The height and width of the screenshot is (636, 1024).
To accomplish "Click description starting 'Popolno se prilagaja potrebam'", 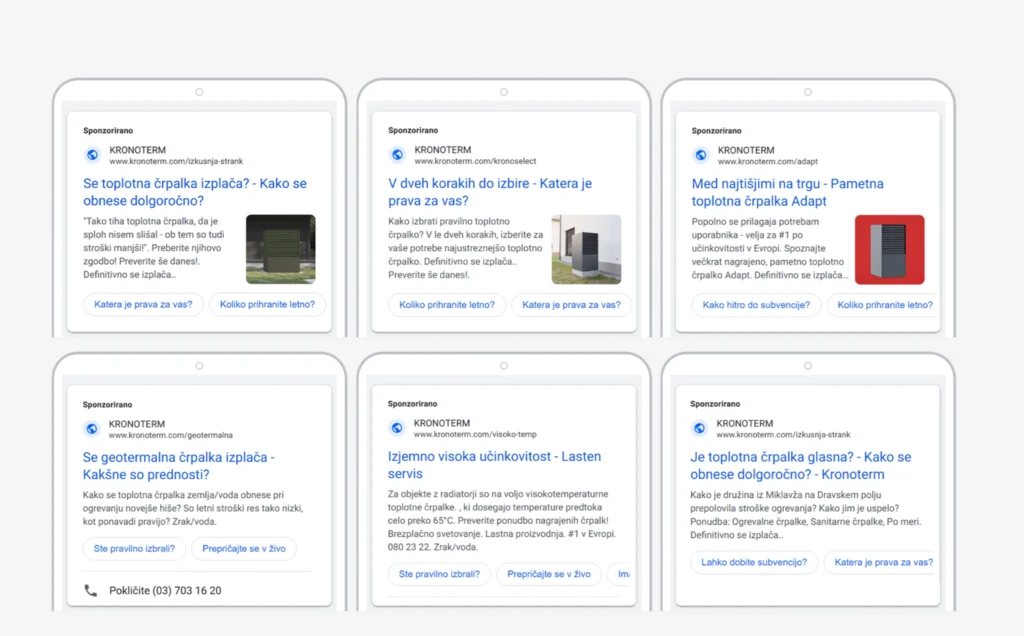I will pyautogui.click(x=769, y=248).
